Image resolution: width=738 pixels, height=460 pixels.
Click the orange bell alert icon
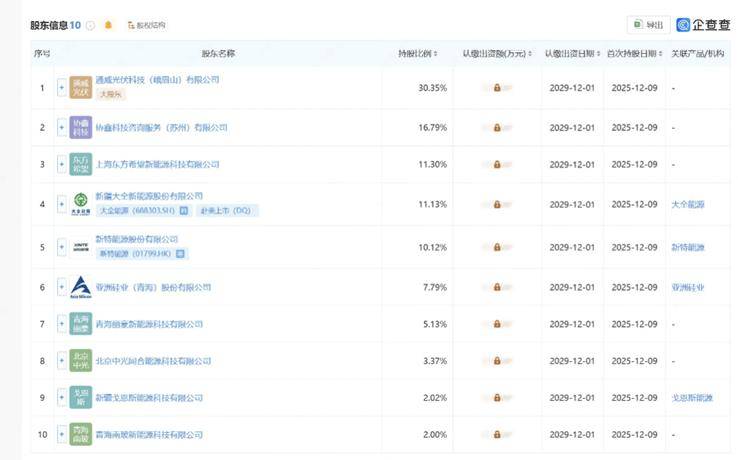tap(108, 25)
